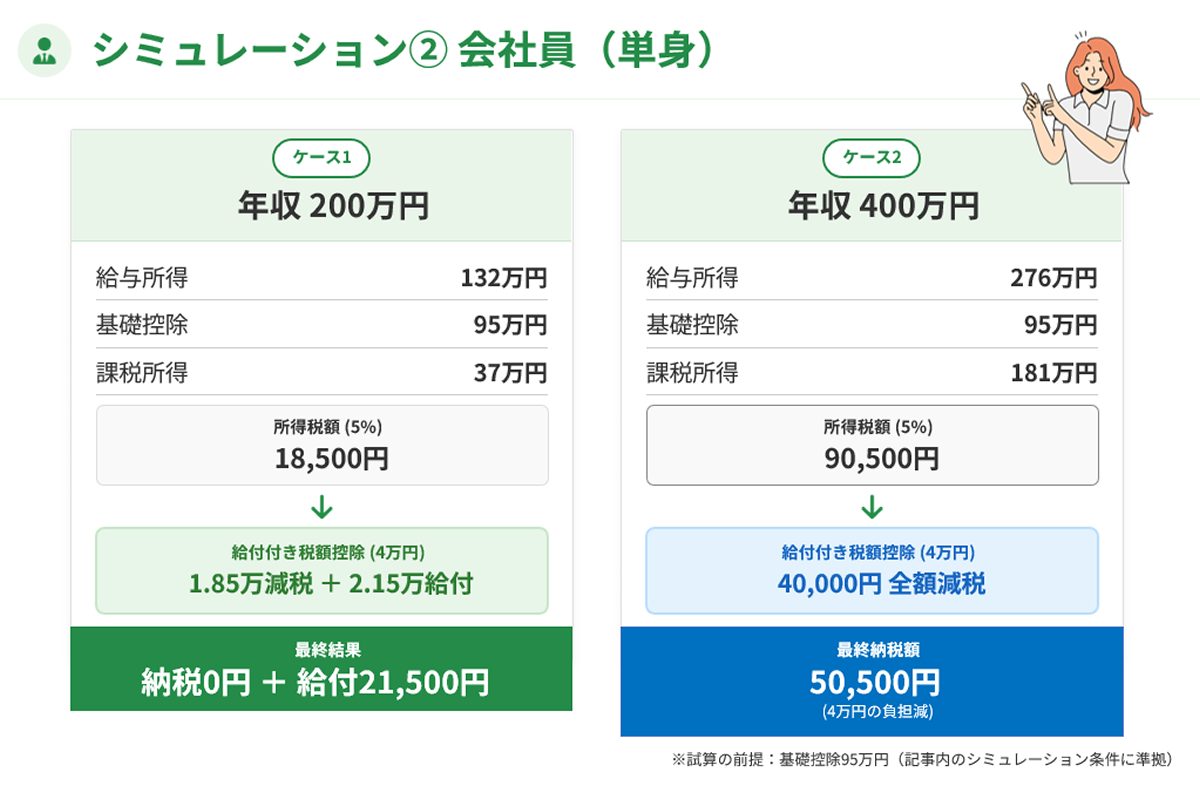Click the 課税所得 181万円 row
This screenshot has width=1200, height=786.
872,373
